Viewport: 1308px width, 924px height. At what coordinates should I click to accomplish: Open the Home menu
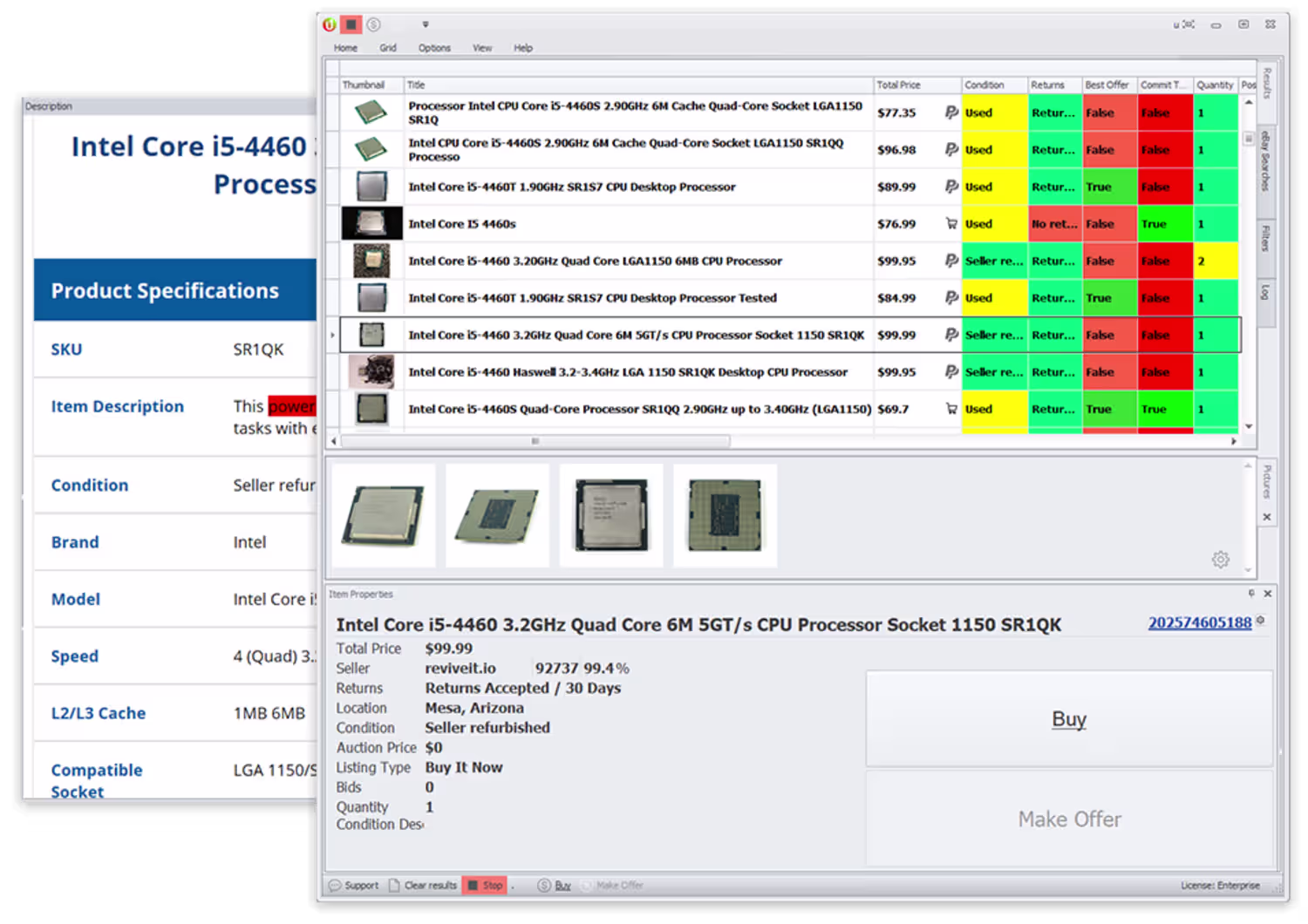pos(345,48)
